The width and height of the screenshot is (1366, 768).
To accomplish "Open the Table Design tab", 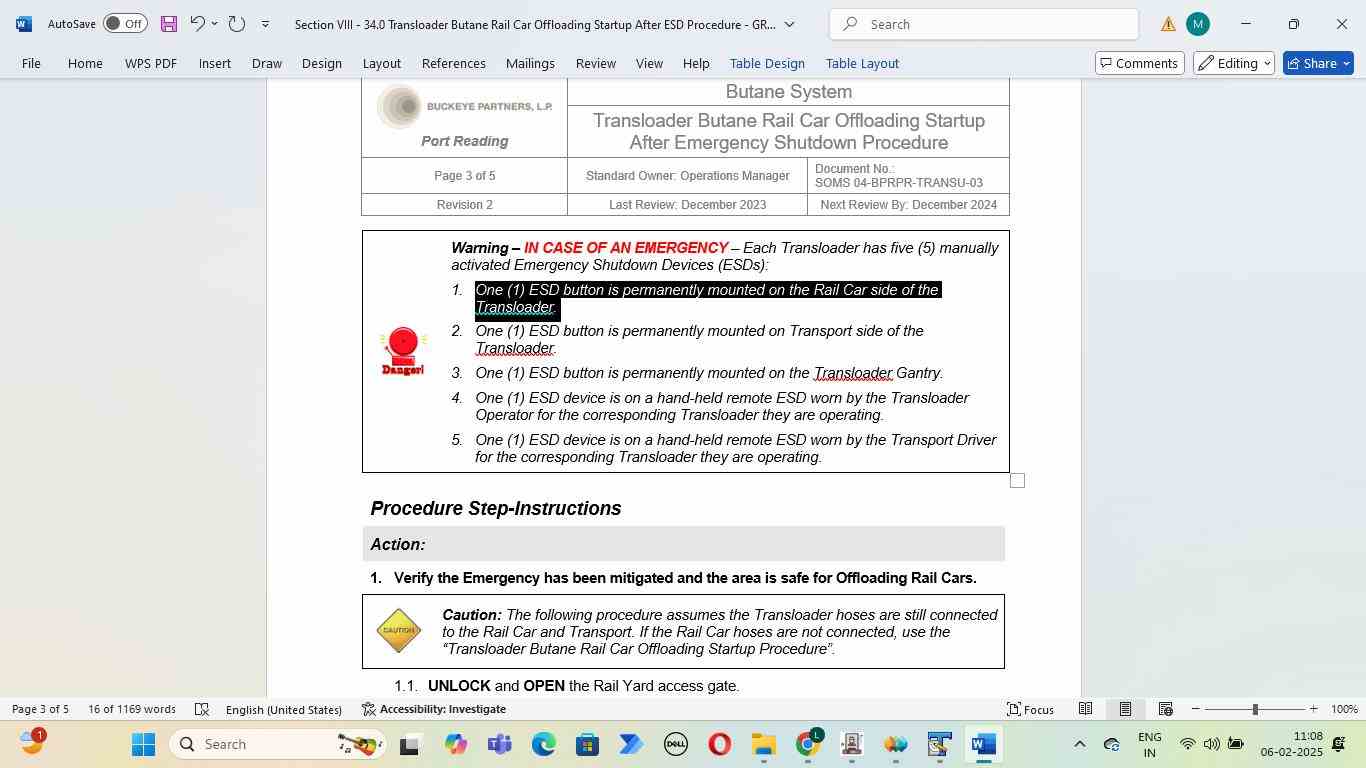I will [767, 63].
